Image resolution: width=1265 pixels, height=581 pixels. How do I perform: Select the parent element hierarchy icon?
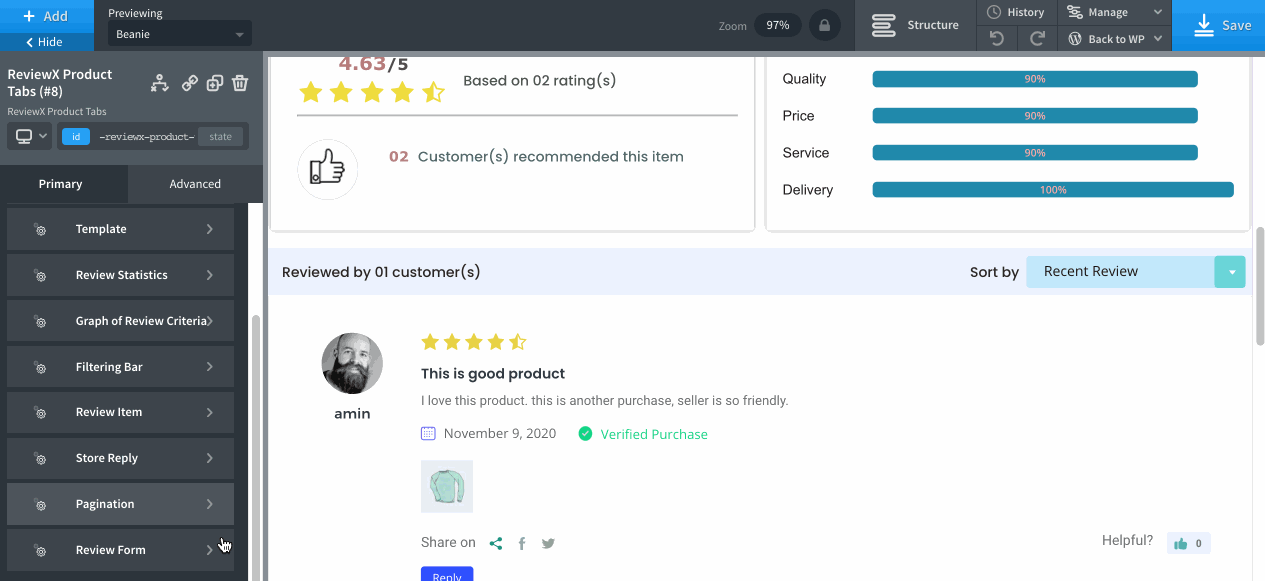(x=159, y=83)
